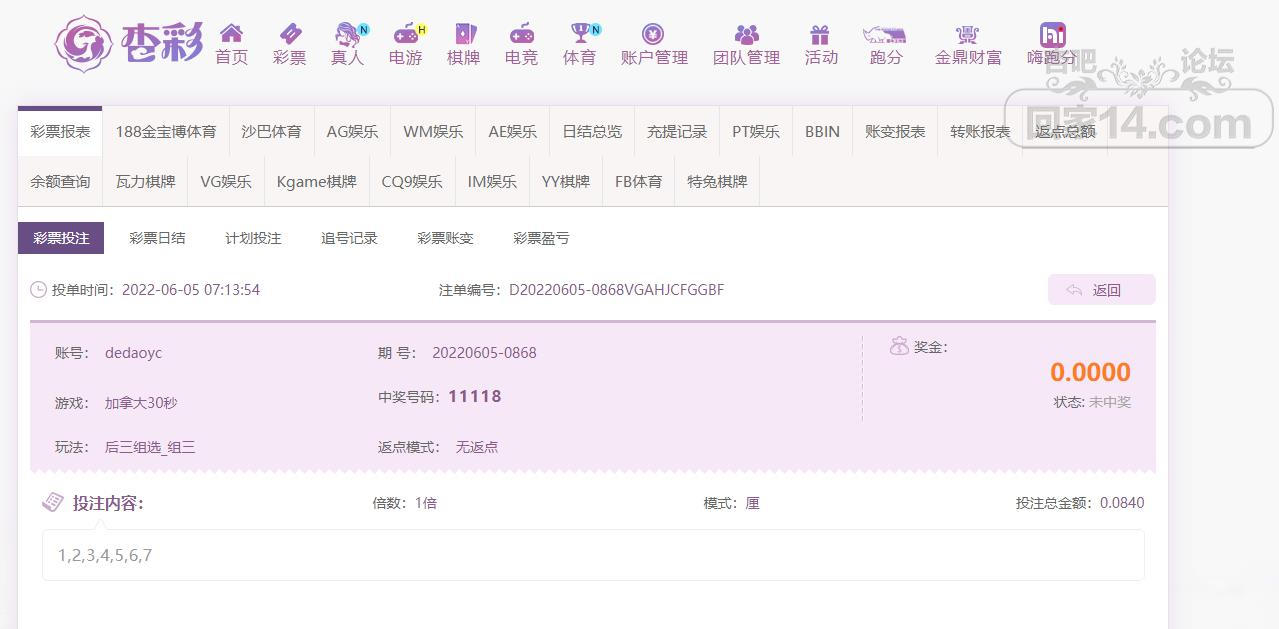The image size is (1279, 629).
Task: Open the 彩票 lottery ticket icon
Action: [x=289, y=34]
